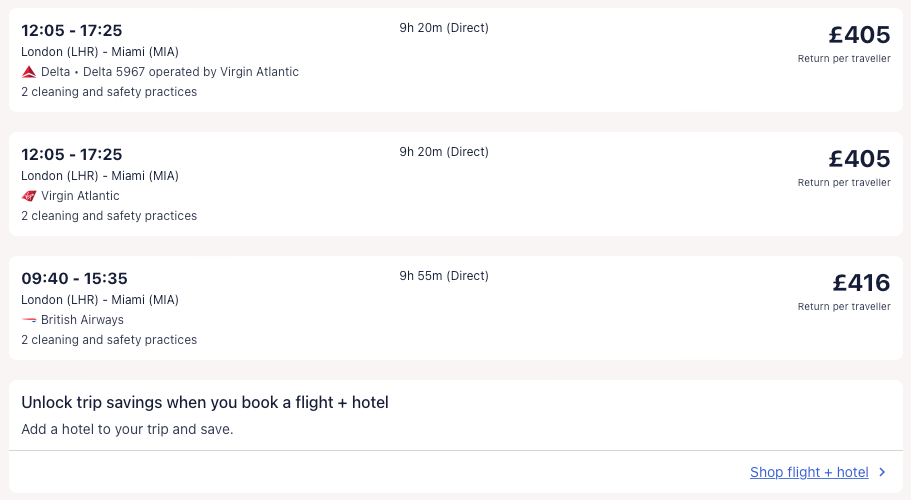Click the 9h 55m (Direct) duration text
Image resolution: width=911 pixels, height=500 pixels.
(x=444, y=276)
